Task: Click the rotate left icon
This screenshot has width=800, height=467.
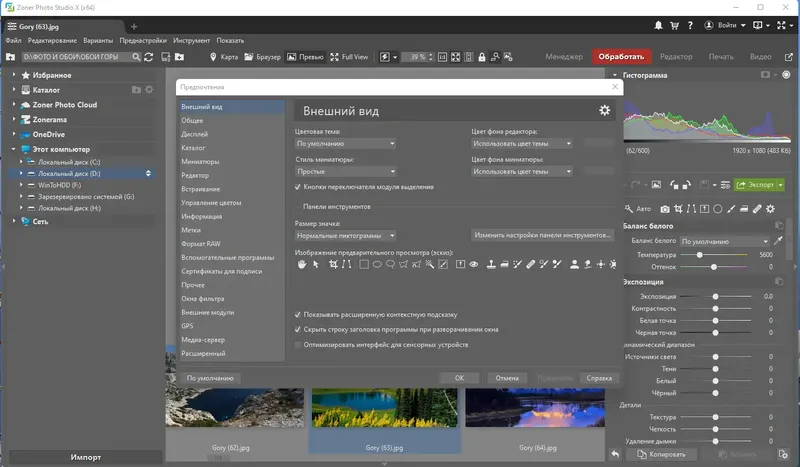Action: [675, 185]
